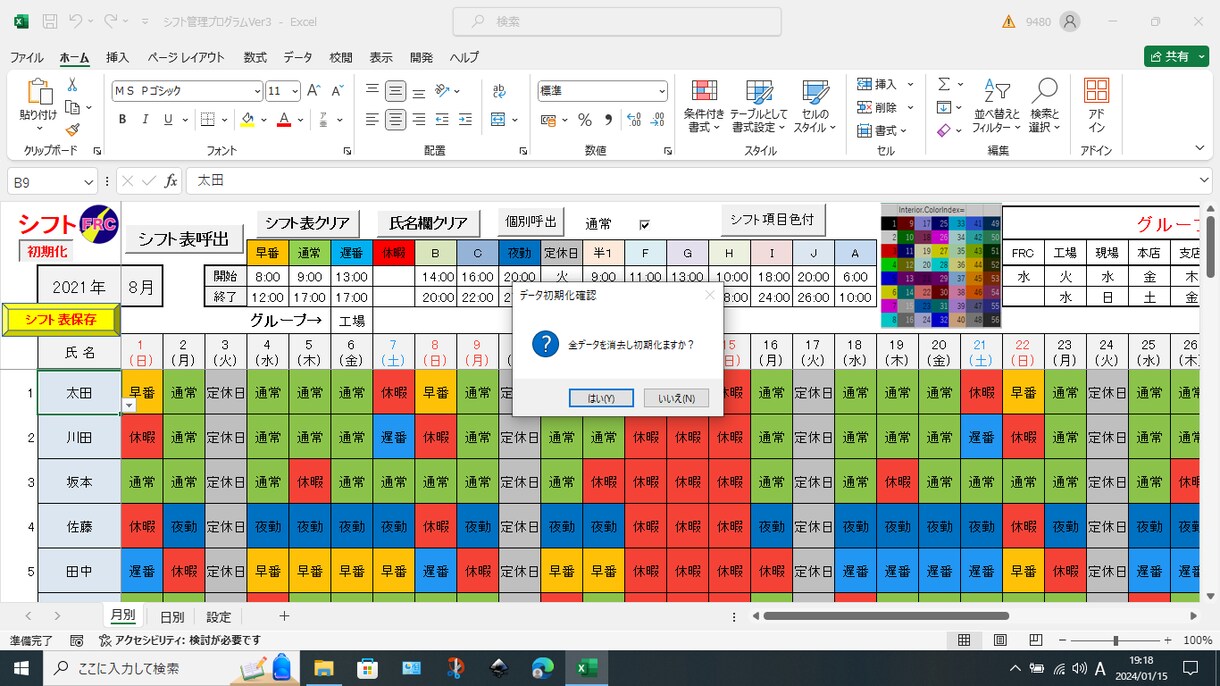Open the 条件付き書式 dropdown
1220x686 pixels.
point(704,107)
